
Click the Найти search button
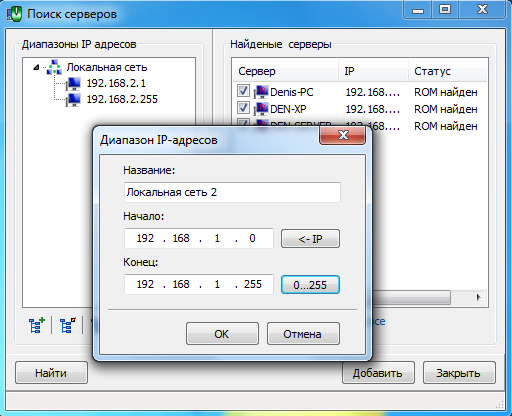(x=51, y=373)
